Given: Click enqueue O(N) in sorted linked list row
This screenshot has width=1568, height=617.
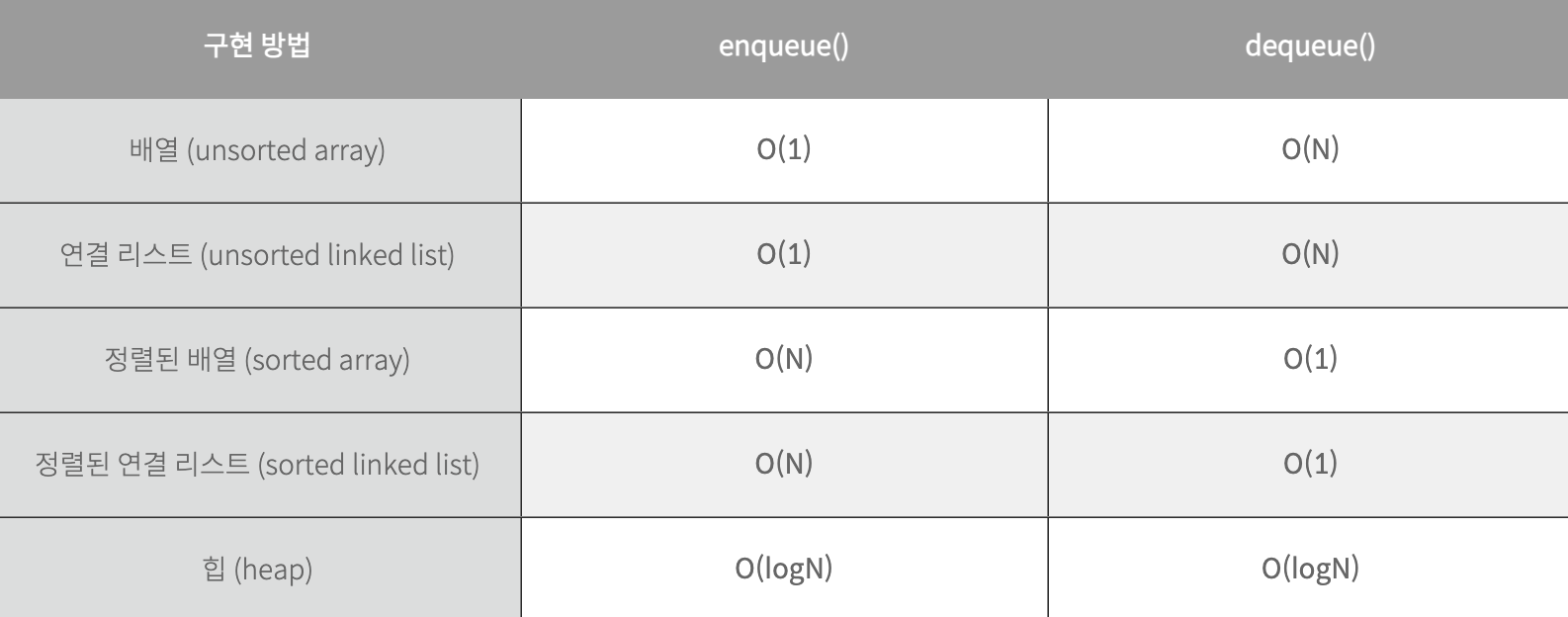Looking at the screenshot, I should tap(784, 465).
